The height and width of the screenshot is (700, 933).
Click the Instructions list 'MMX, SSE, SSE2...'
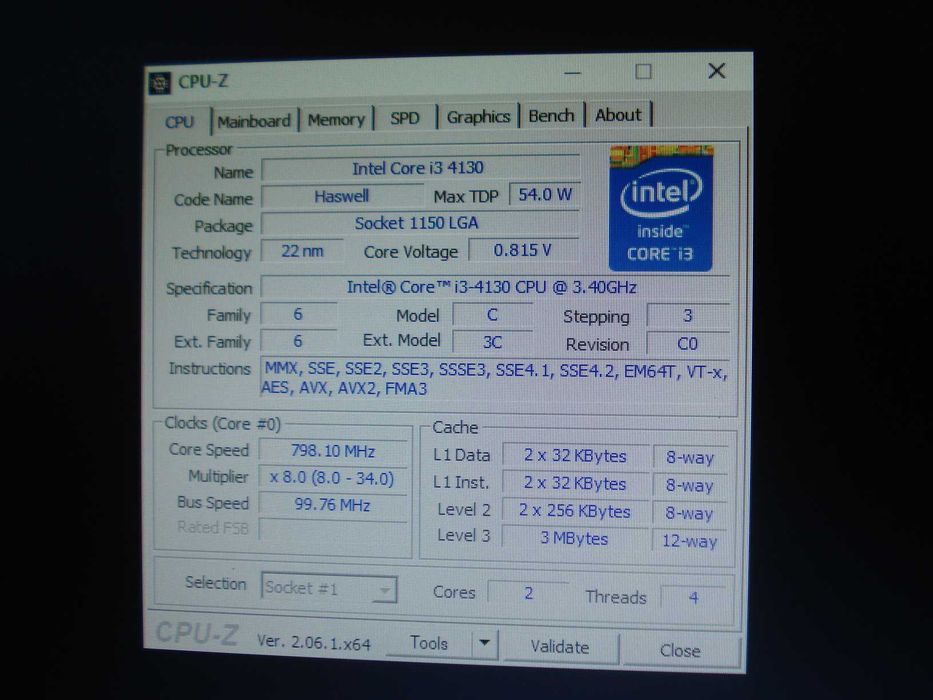495,379
